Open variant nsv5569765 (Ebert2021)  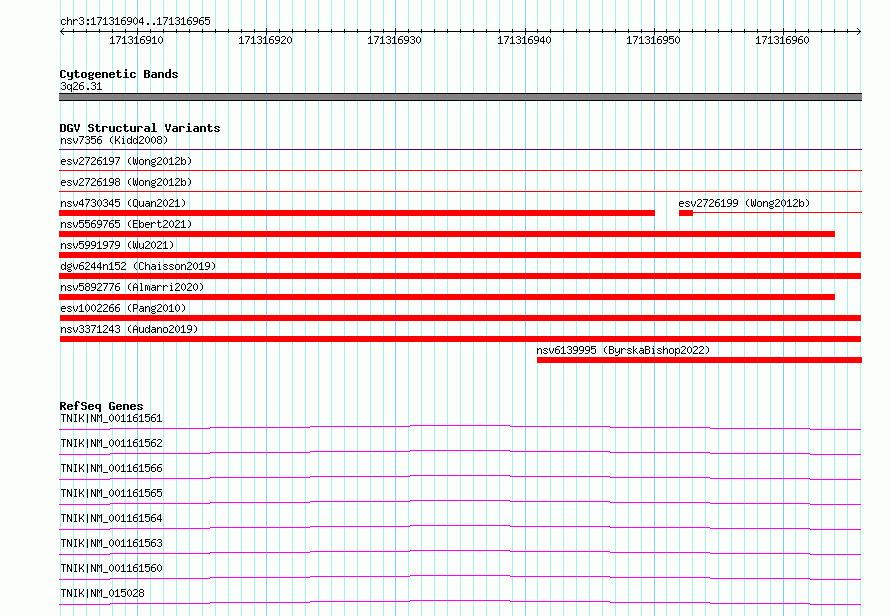126,224
